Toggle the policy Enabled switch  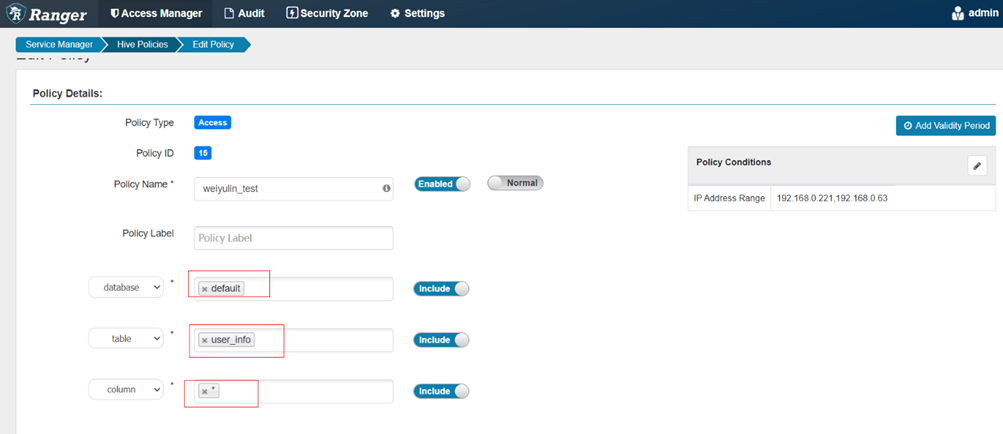[x=442, y=184]
